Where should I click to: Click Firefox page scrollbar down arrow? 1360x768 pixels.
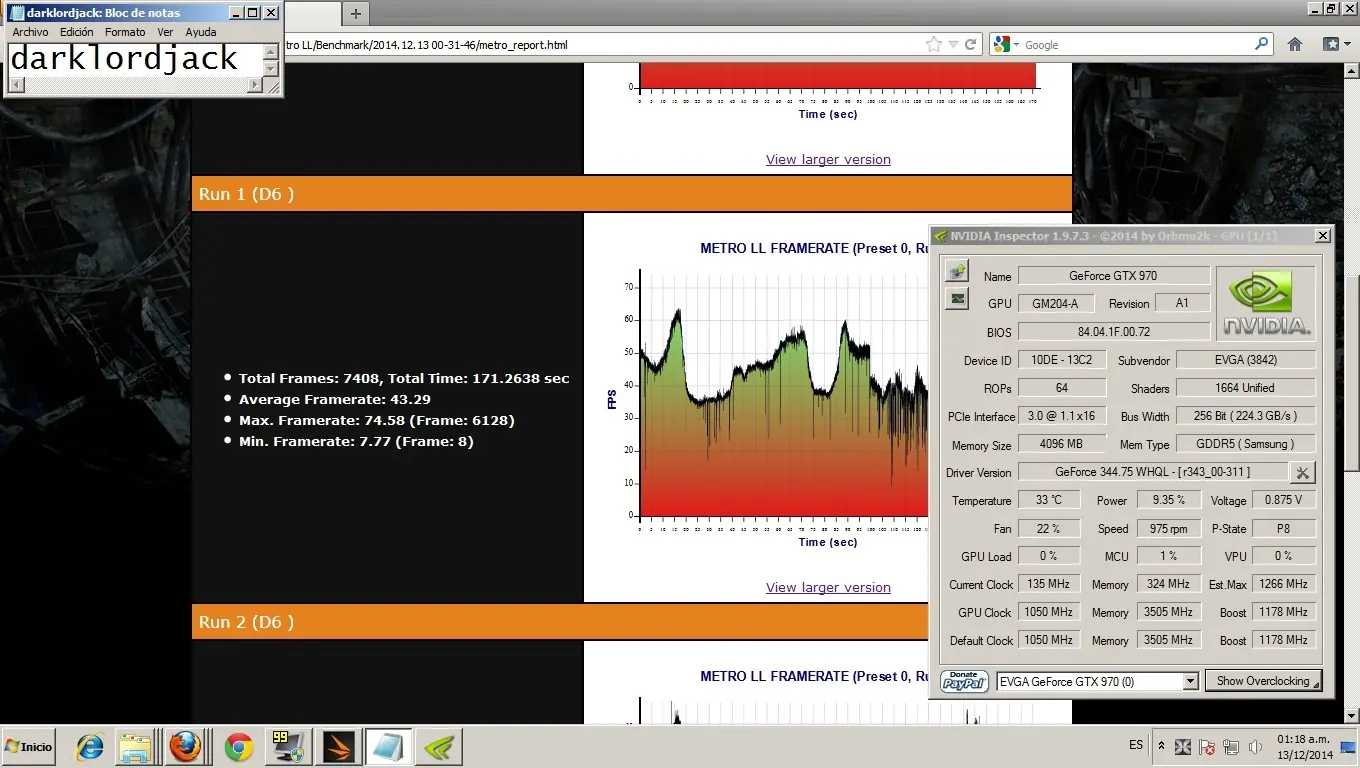1351,715
